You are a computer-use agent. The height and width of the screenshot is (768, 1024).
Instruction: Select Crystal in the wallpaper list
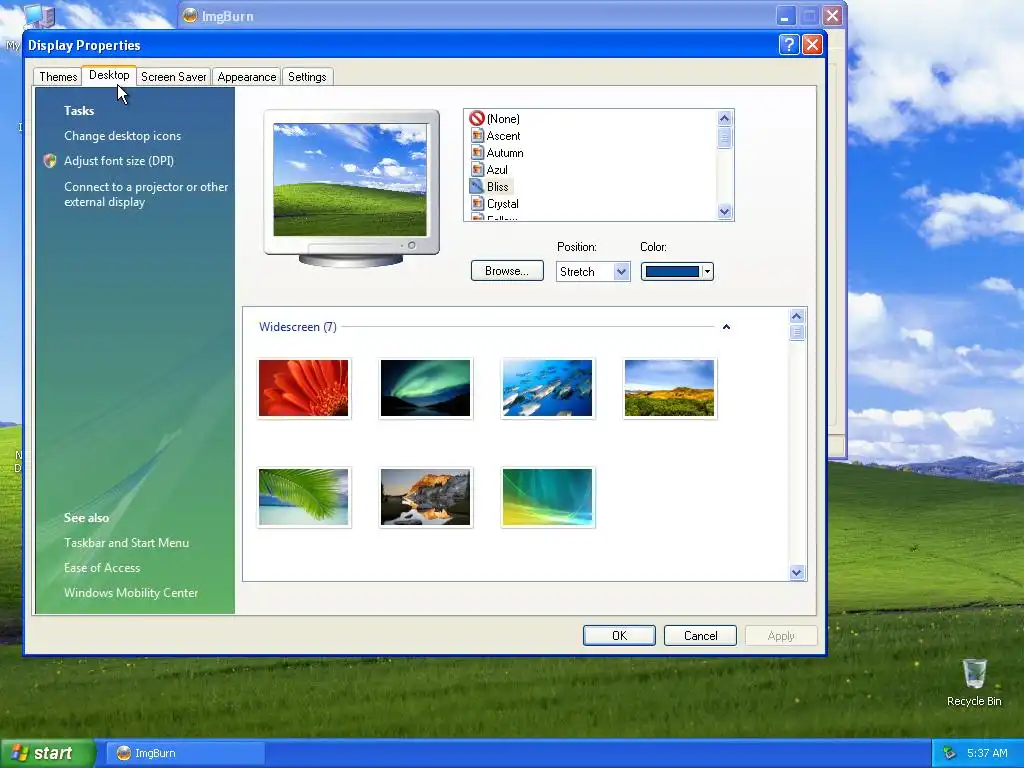pyautogui.click(x=502, y=204)
